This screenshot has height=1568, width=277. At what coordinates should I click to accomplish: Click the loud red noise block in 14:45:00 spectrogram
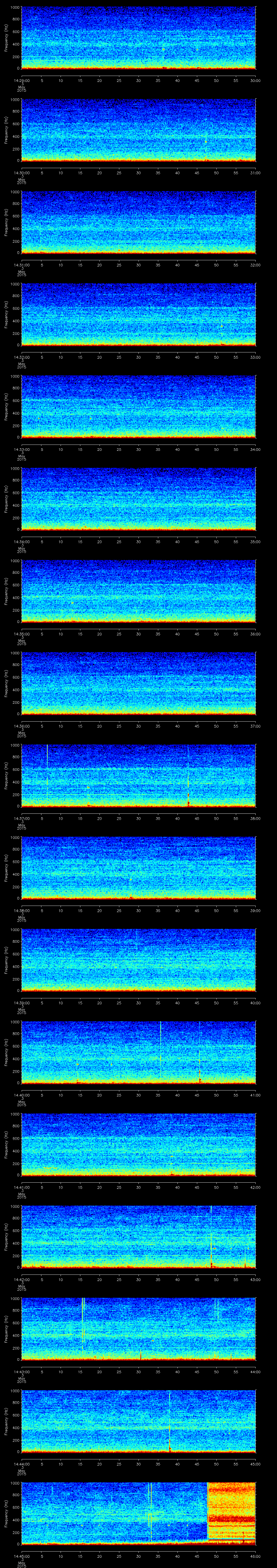coord(231,1513)
